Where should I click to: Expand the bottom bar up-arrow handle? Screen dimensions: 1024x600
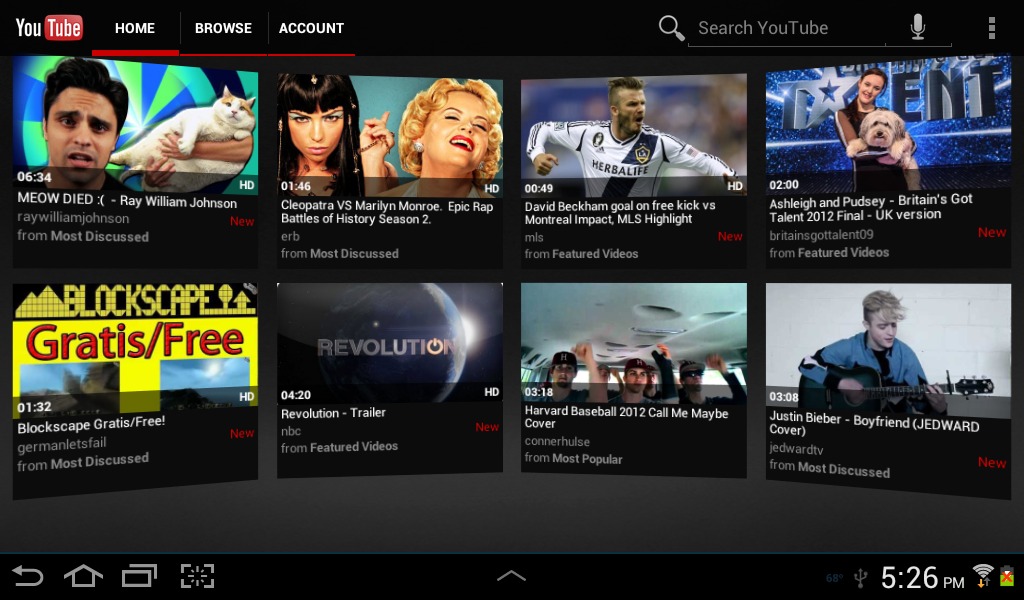[x=511, y=576]
